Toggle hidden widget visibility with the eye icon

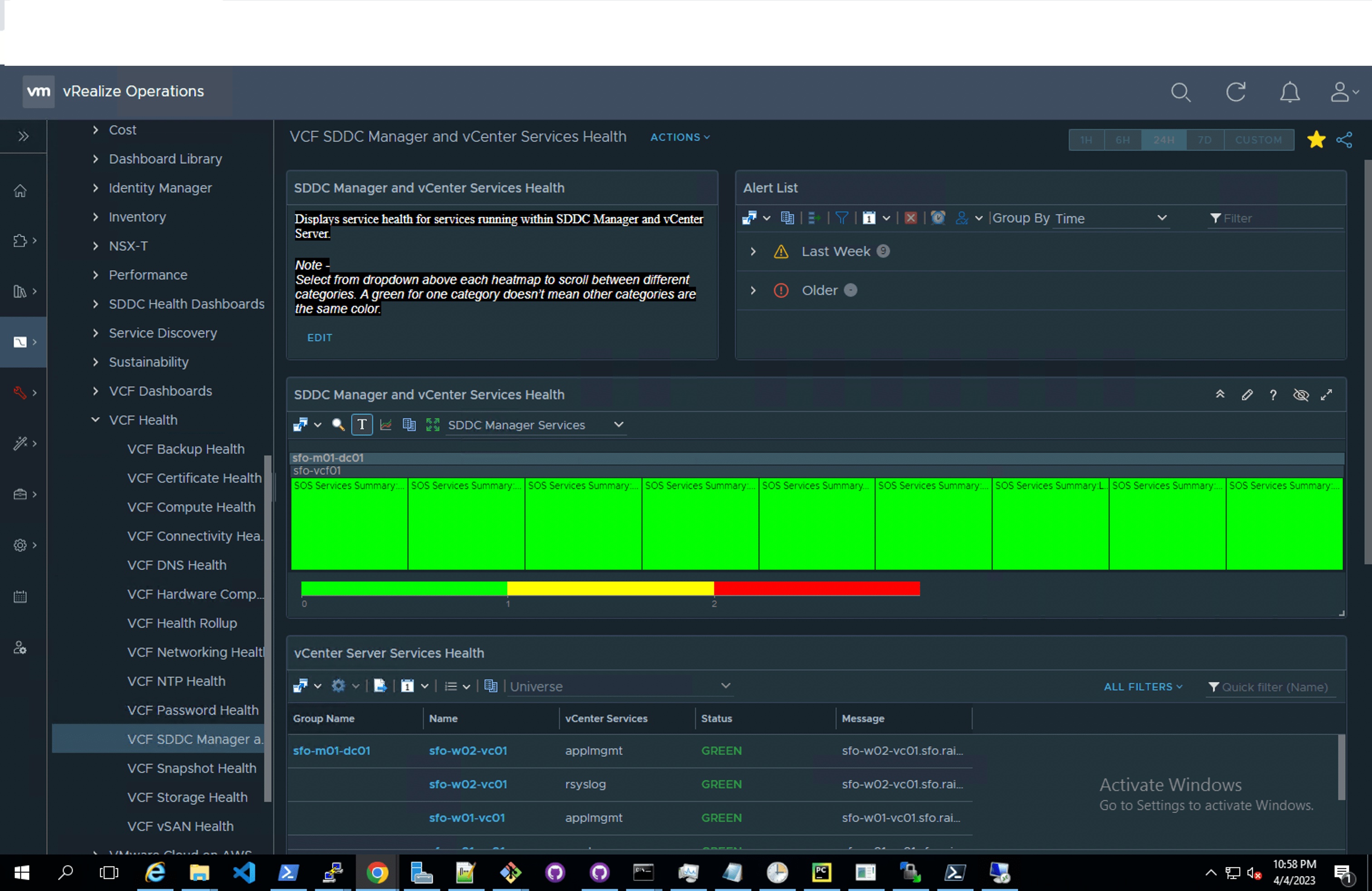(1302, 395)
